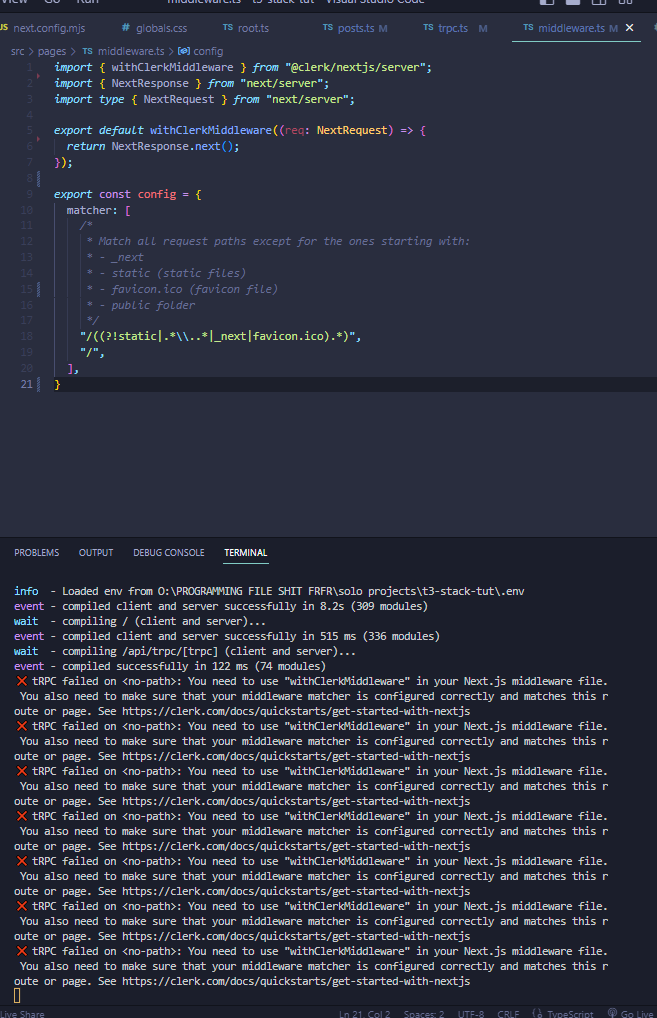
Task: Start Live Share from the status bar
Action: click(x=23, y=1013)
